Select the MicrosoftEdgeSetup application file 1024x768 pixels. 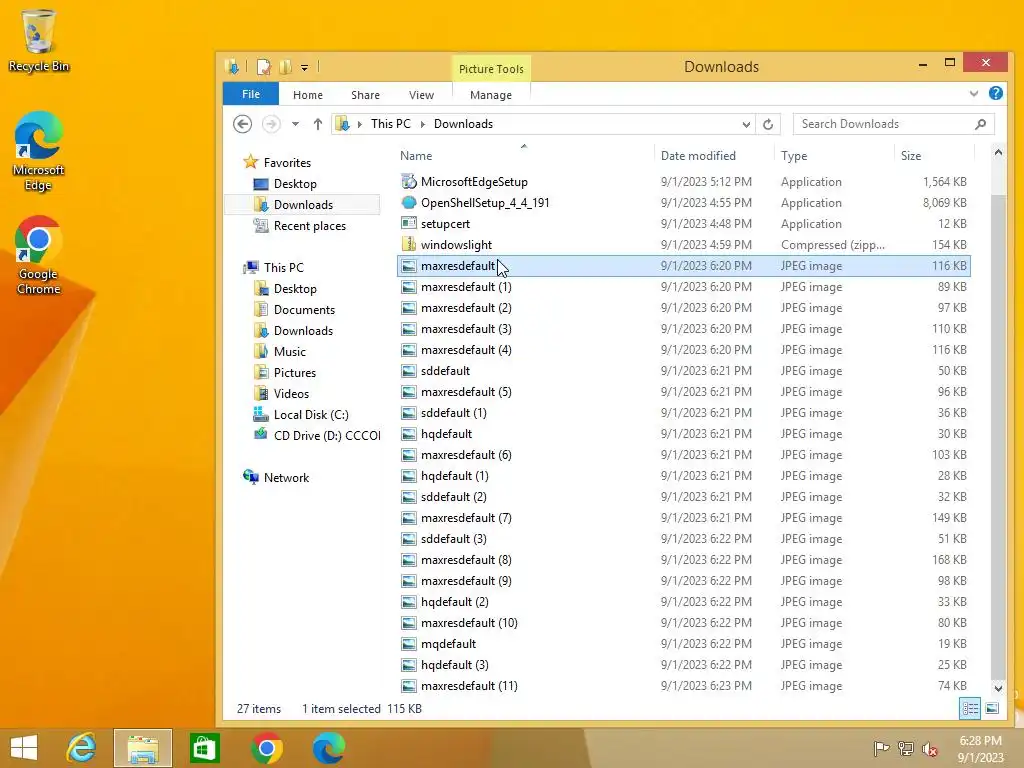pos(684,182)
